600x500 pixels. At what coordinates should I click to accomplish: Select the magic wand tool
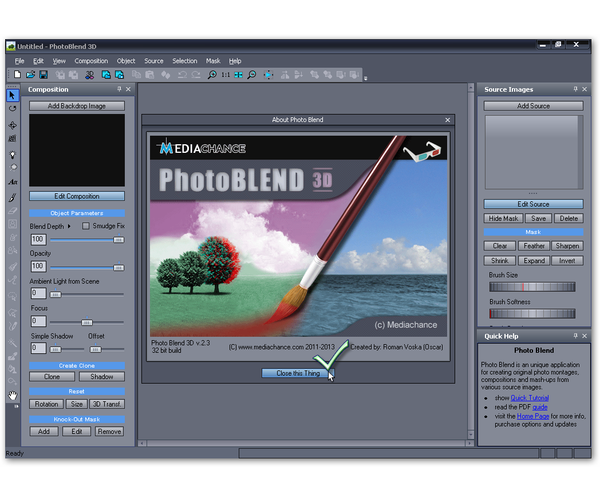(12, 343)
